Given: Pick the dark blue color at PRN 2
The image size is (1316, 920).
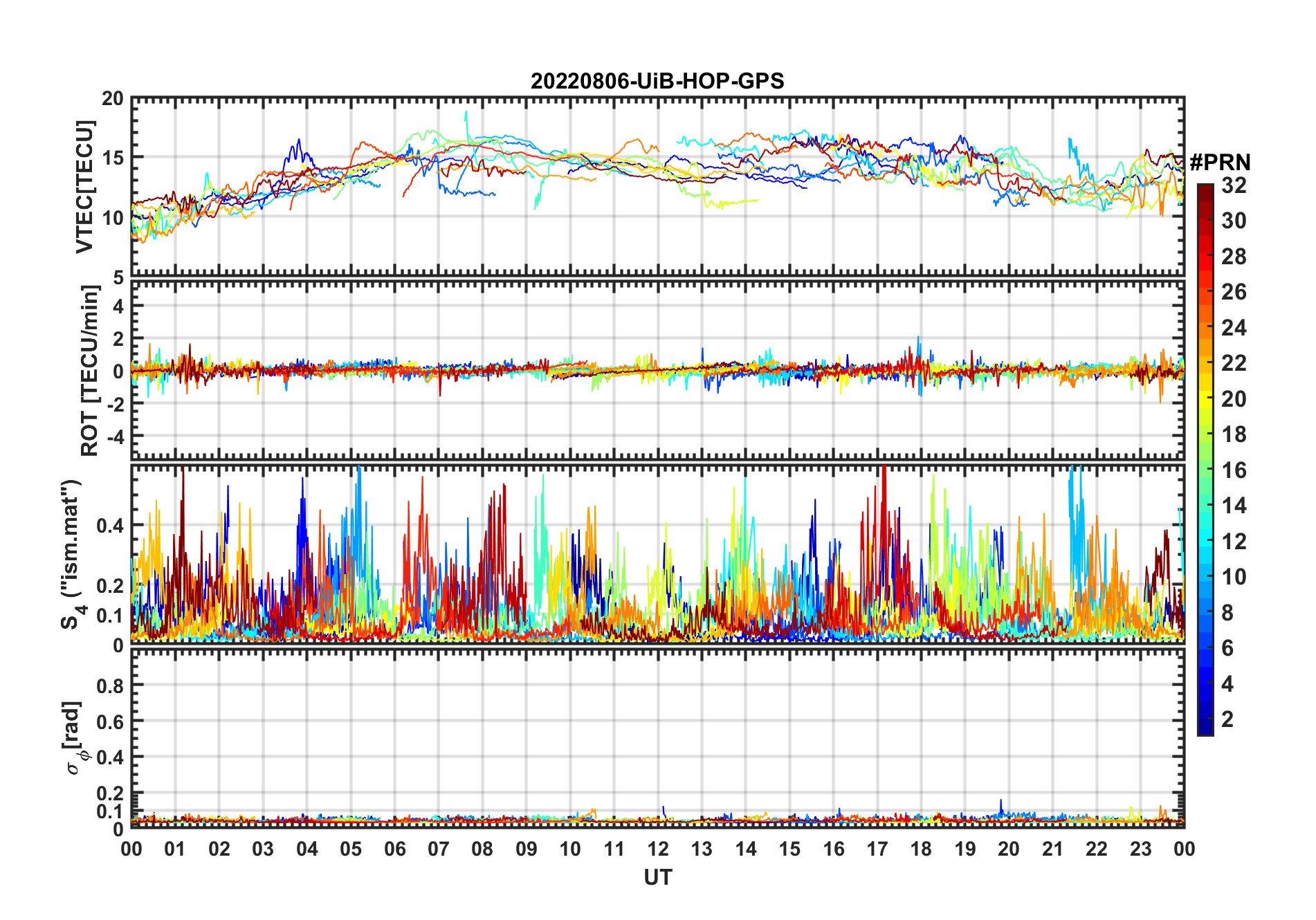Looking at the screenshot, I should point(1205,719).
